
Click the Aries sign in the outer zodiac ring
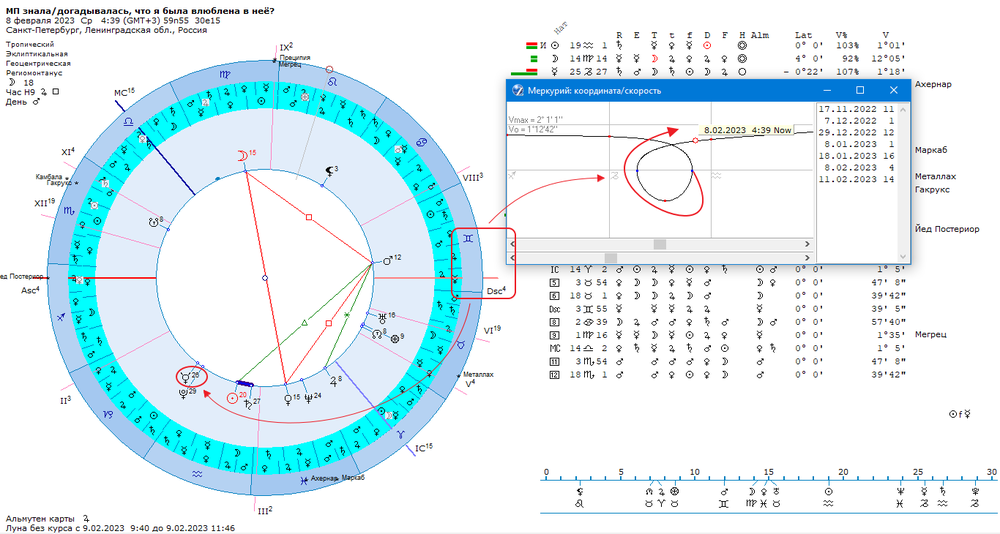pos(401,433)
